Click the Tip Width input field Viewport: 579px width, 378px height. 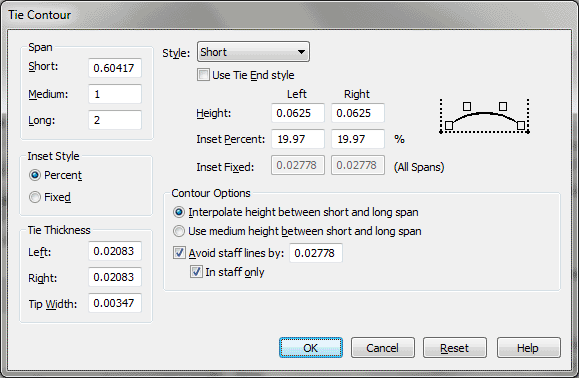pyautogui.click(x=115, y=303)
